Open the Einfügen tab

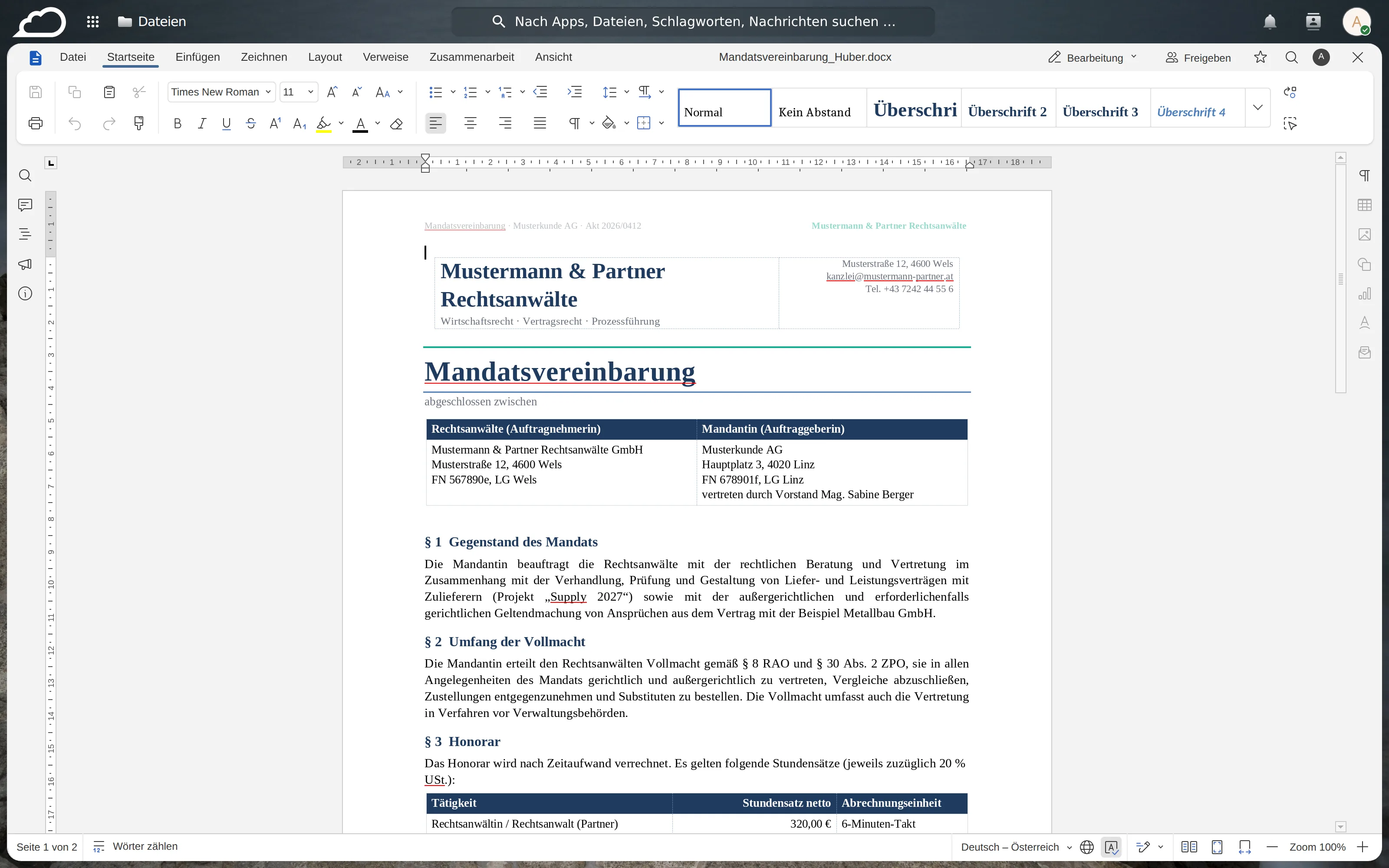tap(197, 57)
